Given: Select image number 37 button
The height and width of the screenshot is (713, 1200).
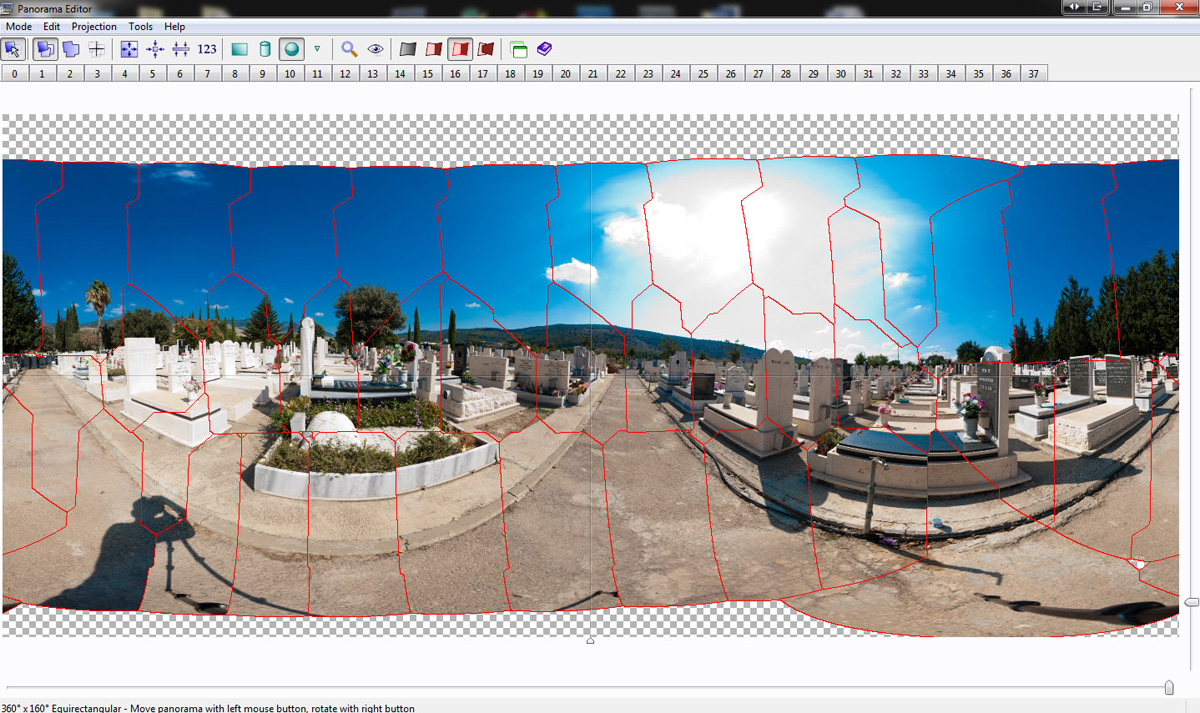Looking at the screenshot, I should pyautogui.click(x=1033, y=74).
